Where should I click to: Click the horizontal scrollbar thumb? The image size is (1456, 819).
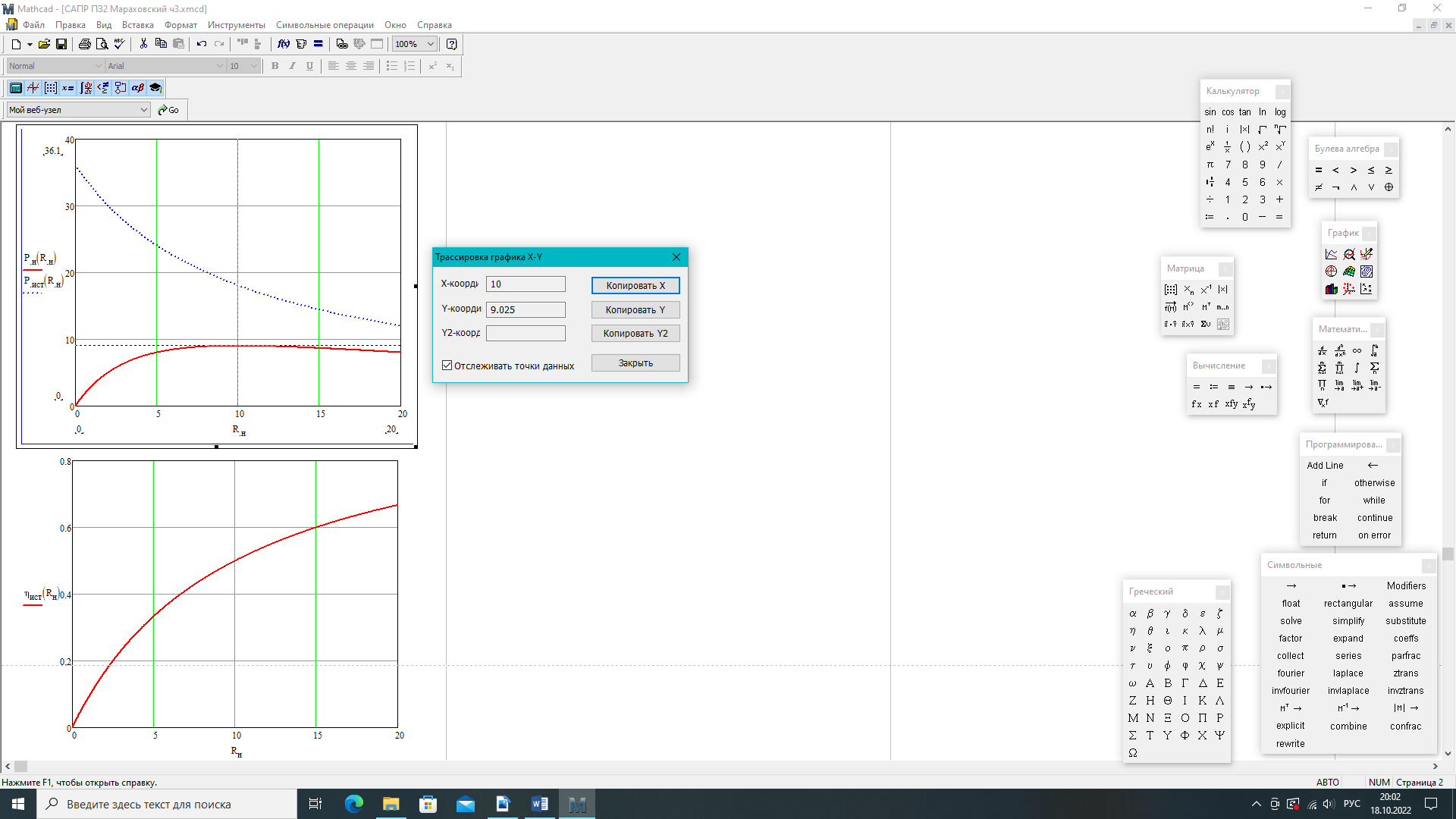pos(20,767)
